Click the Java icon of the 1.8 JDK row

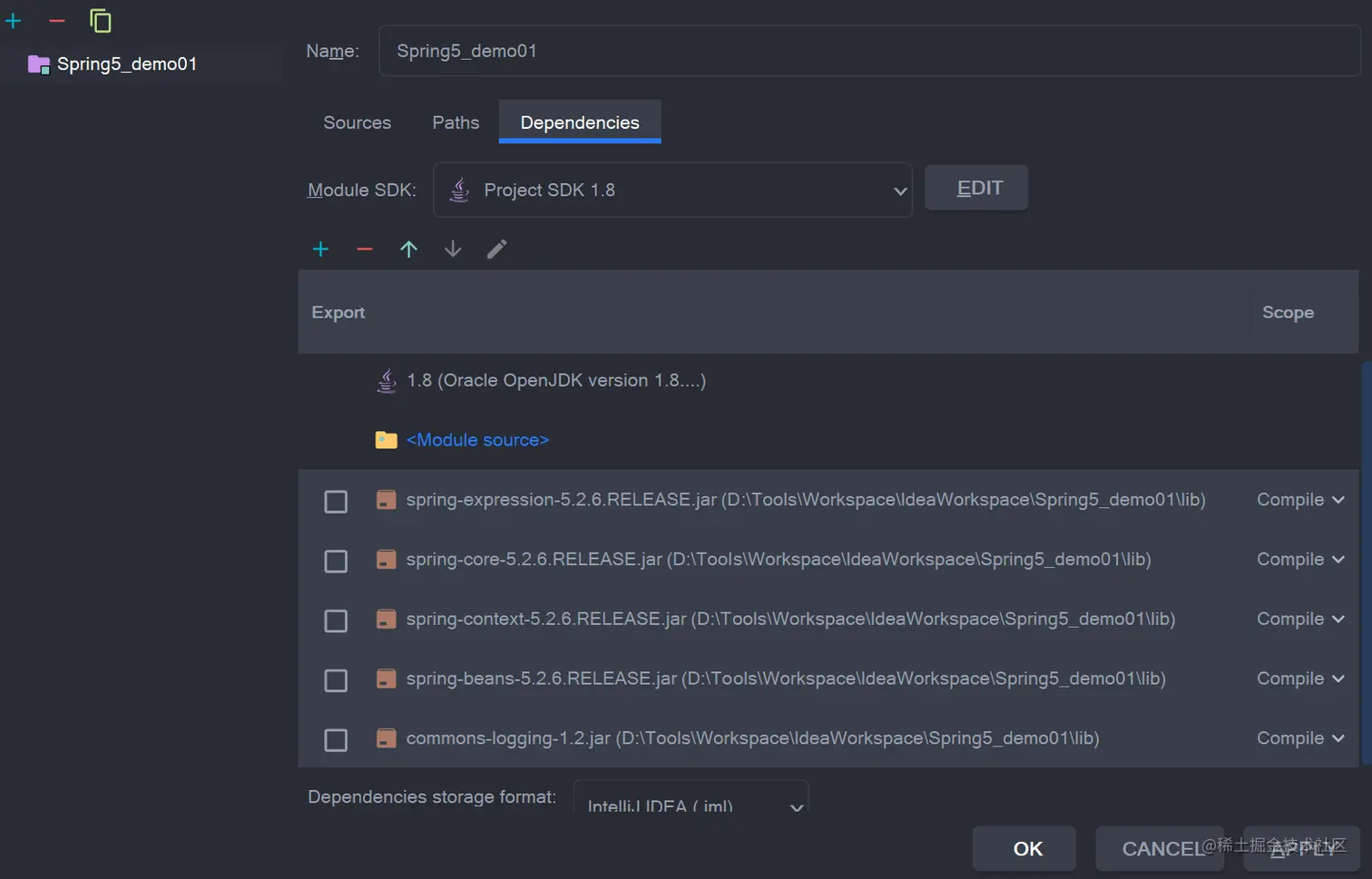point(387,380)
